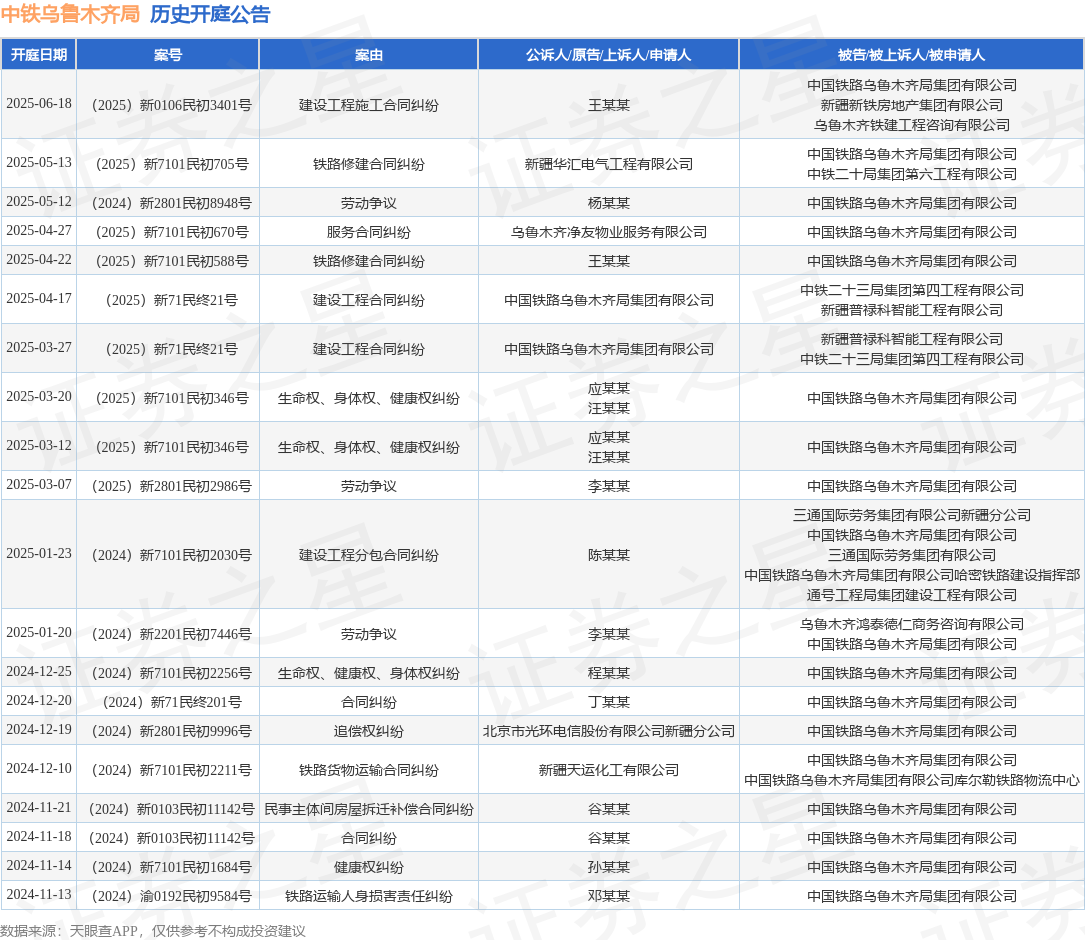Select the date 2025-01-20
The width and height of the screenshot is (1085, 940).
[x=39, y=633]
